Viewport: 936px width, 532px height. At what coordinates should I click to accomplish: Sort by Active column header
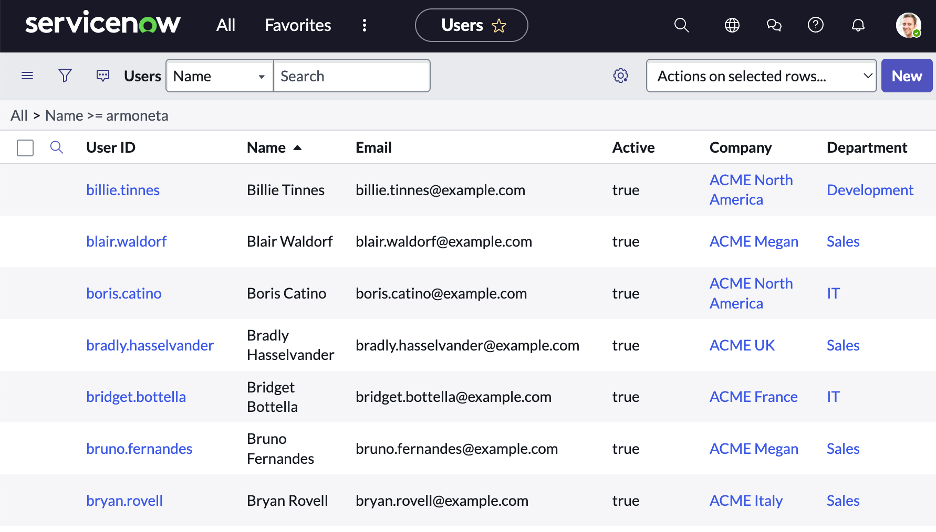click(x=633, y=147)
